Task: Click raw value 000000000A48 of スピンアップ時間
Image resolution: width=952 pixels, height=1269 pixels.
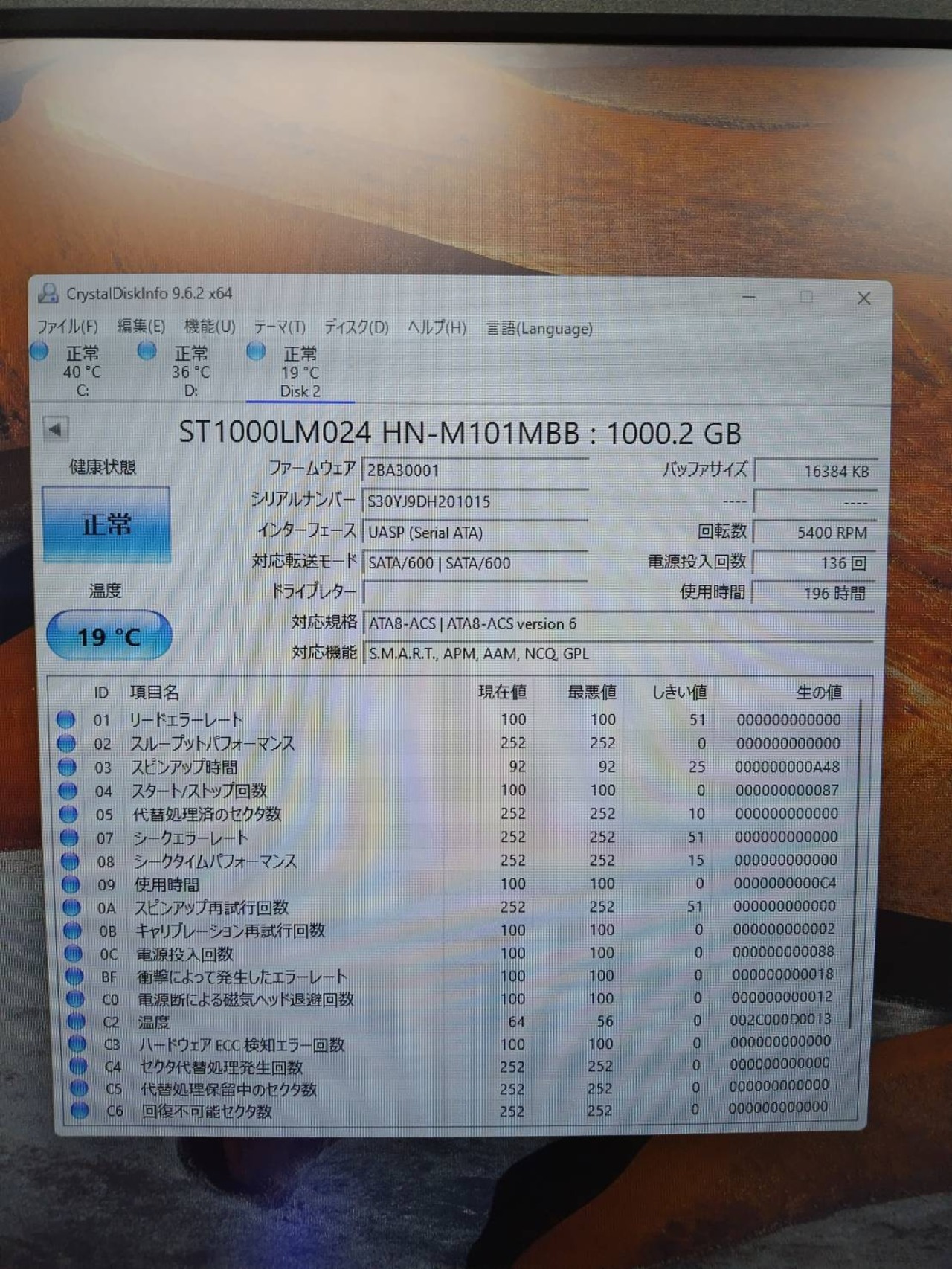Action: 787,767
